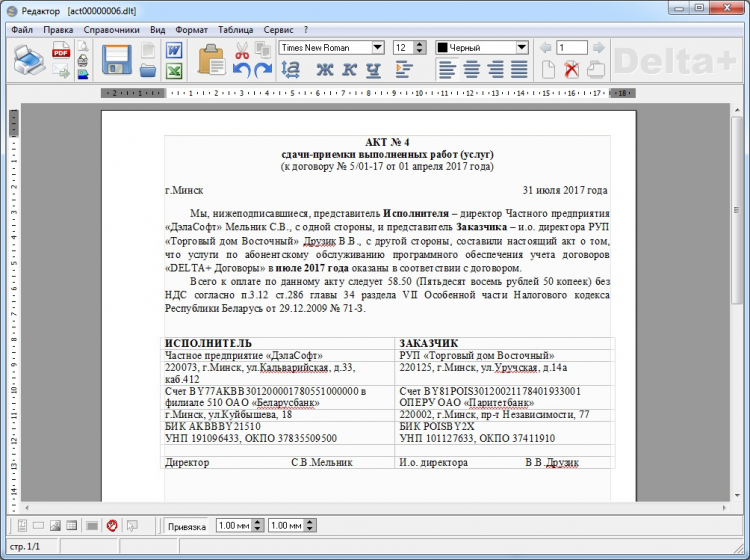Click the selection pointer icon in bottom toolbar
The height and width of the screenshot is (560, 750).
point(132,526)
